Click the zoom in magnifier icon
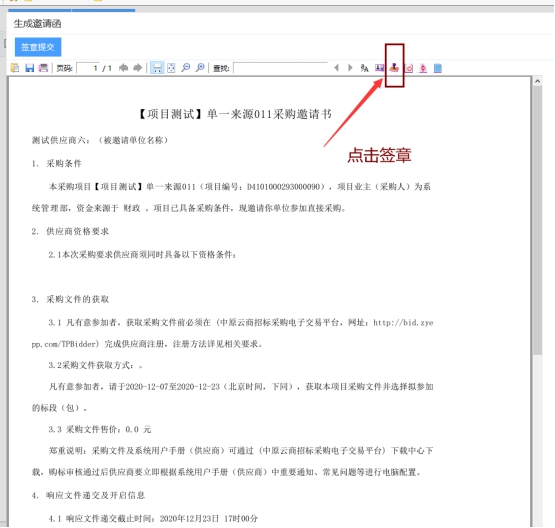Screen dimensions: 555x528 (200, 68)
